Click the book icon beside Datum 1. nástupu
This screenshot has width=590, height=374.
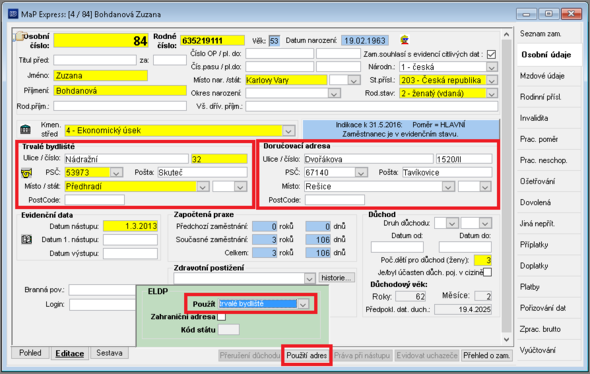pyautogui.click(x=26, y=239)
